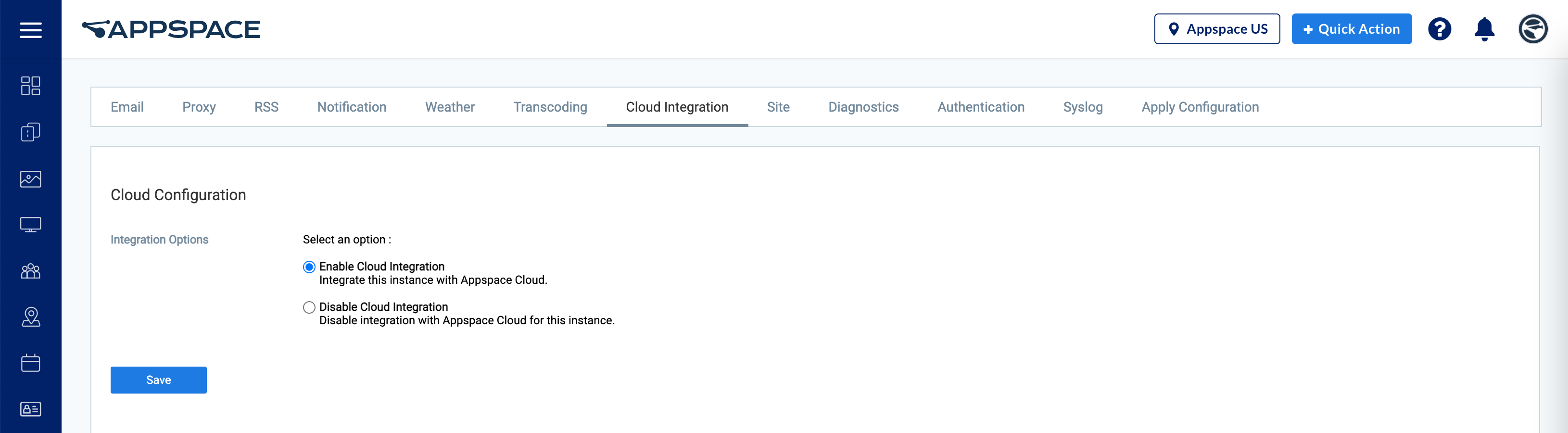Open the ID card icon in sidebar
The width and height of the screenshot is (1568, 433).
point(30,409)
